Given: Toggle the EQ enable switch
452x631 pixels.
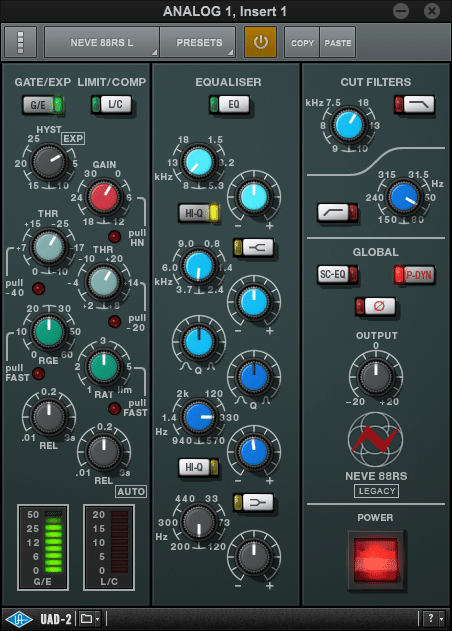Looking at the screenshot, I should point(229,105).
